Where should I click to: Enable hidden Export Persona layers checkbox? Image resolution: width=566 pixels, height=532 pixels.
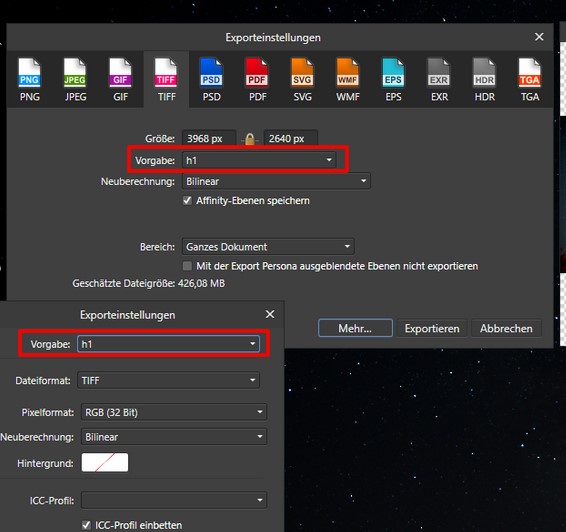click(x=187, y=266)
